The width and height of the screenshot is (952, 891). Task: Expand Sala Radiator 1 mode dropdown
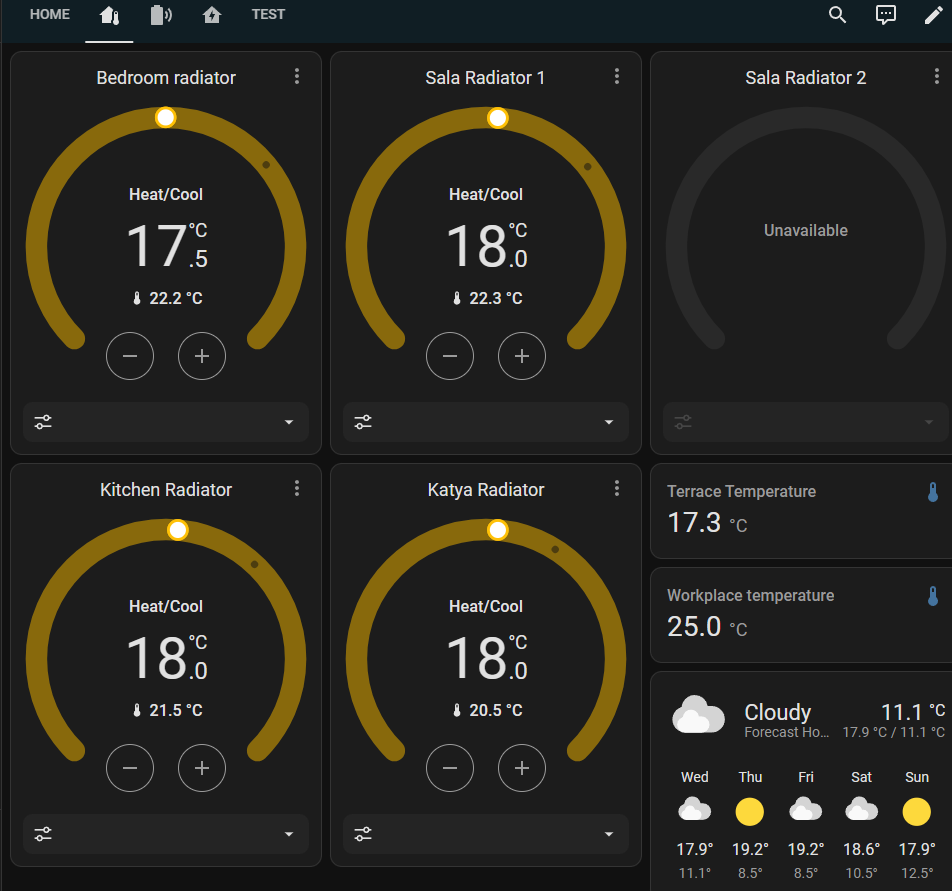tap(486, 422)
